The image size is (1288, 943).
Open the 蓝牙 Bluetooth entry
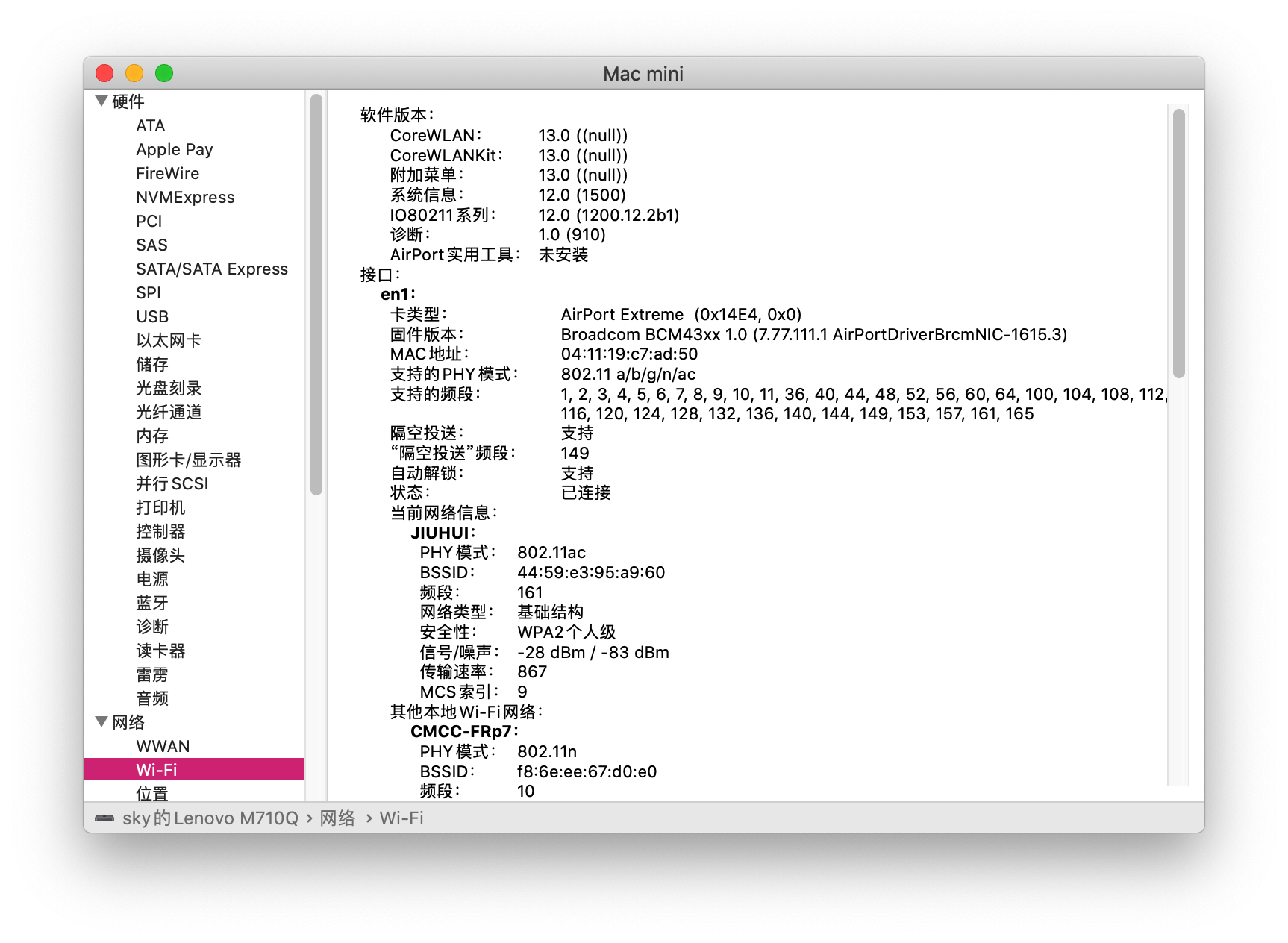[x=152, y=603]
